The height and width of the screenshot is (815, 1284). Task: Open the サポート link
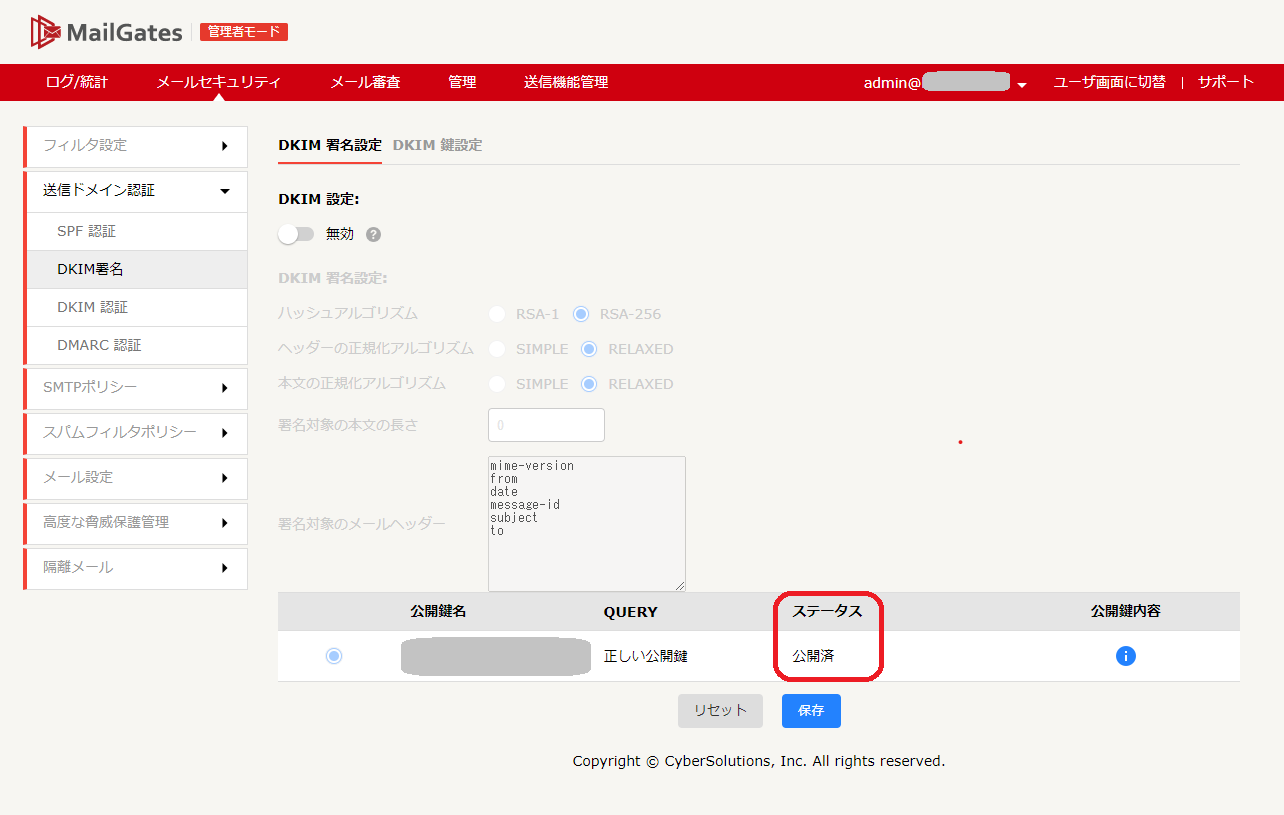tap(1226, 82)
